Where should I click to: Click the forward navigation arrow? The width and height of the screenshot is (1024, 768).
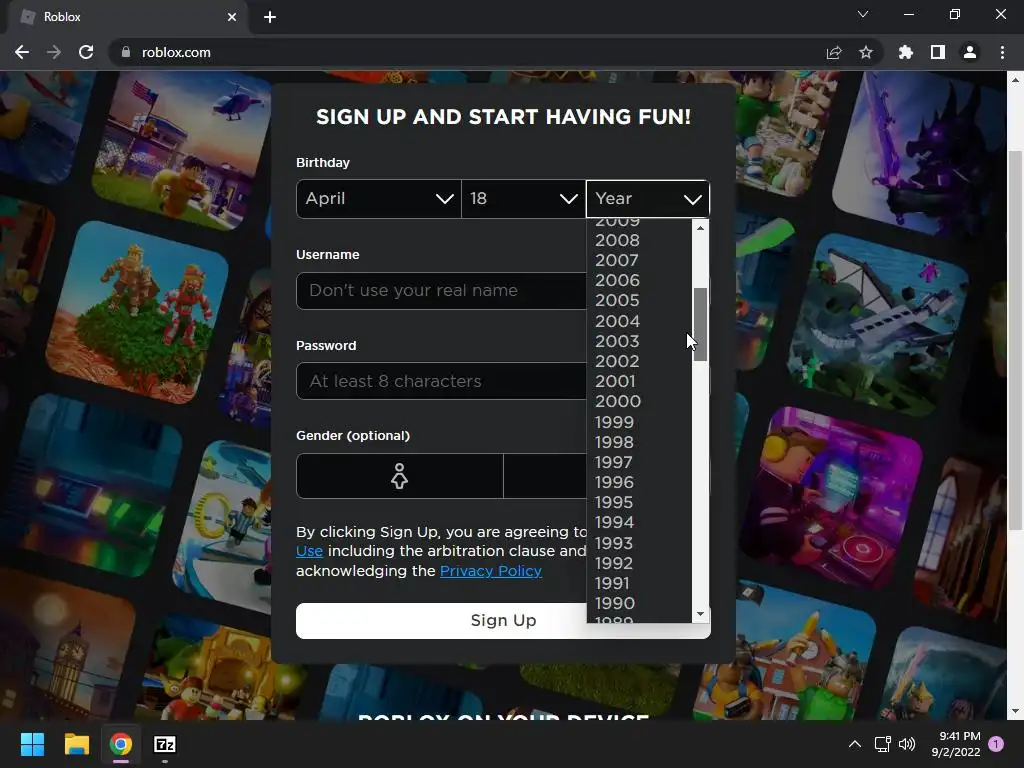click(x=54, y=52)
